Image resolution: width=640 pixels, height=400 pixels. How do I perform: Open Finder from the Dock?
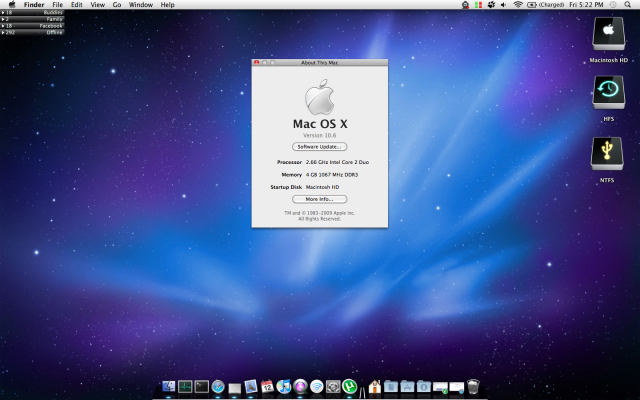169,386
